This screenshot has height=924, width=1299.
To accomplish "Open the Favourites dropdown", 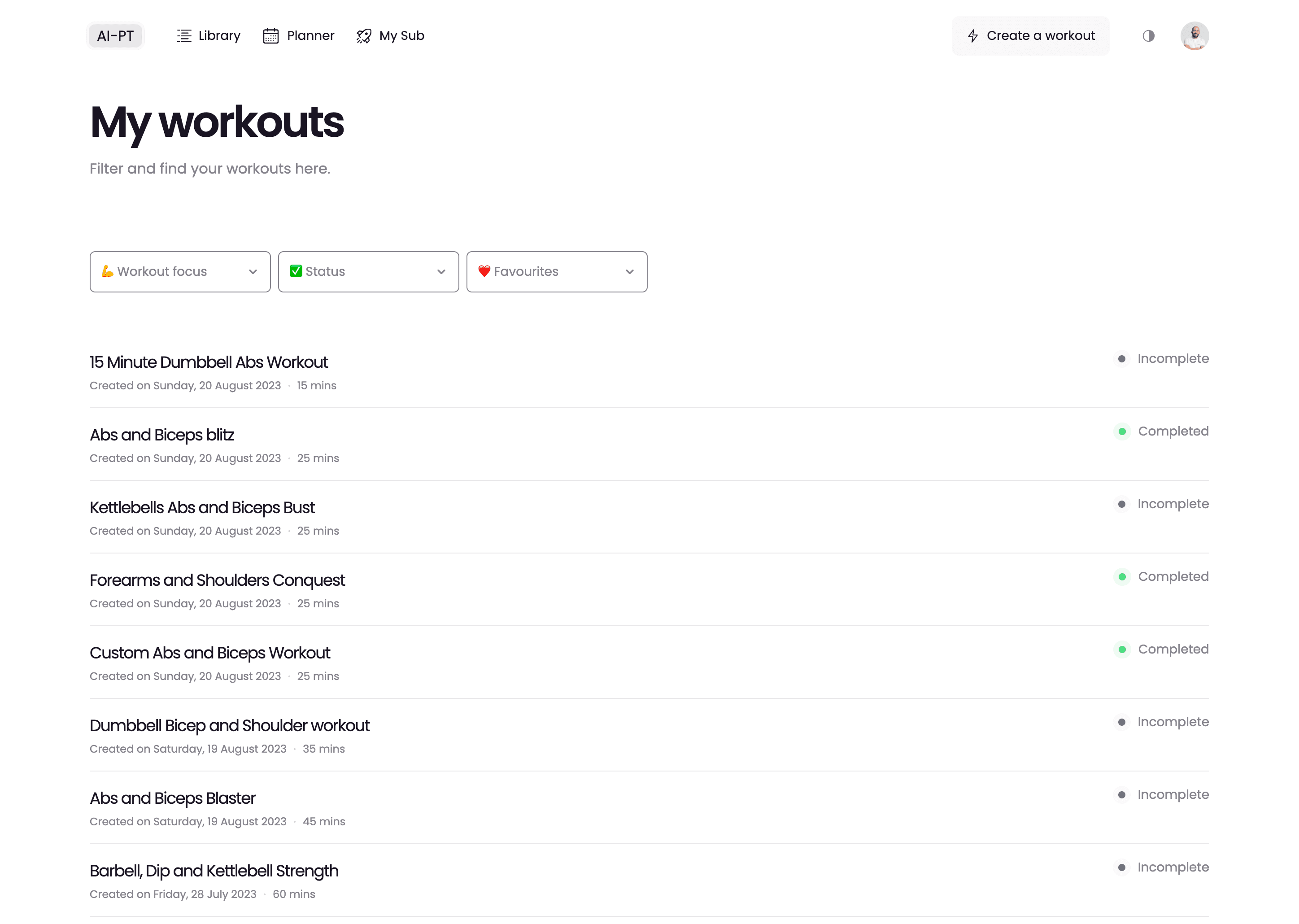I will tap(557, 271).
